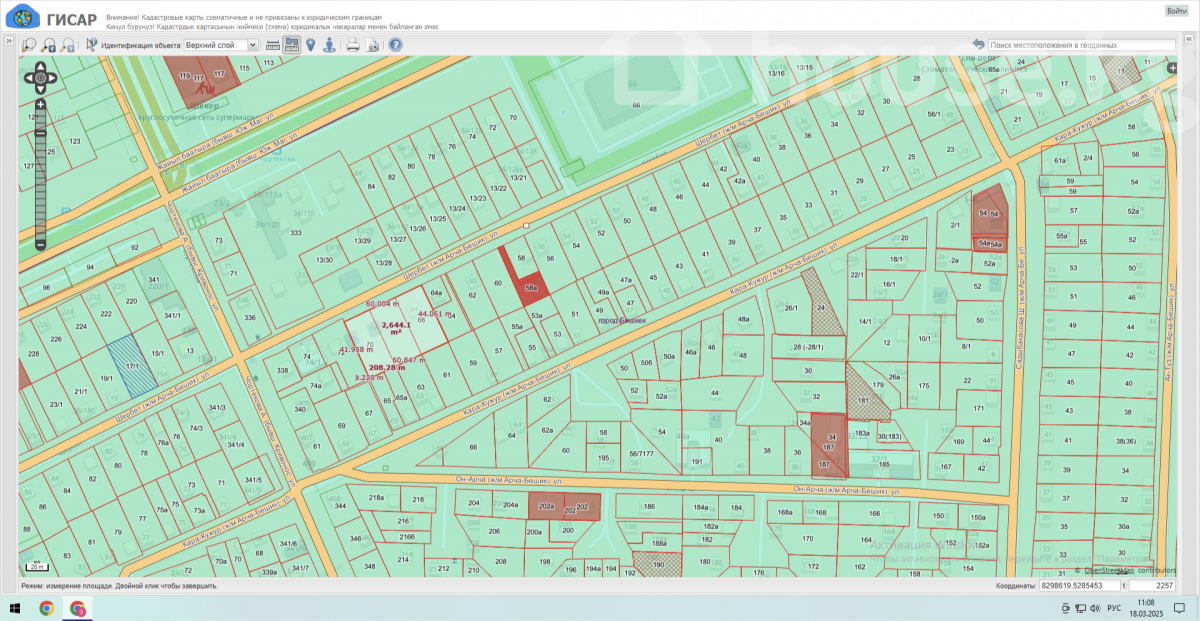1200x621 pixels.
Task: Print the map with printer icon
Action: coord(353,45)
